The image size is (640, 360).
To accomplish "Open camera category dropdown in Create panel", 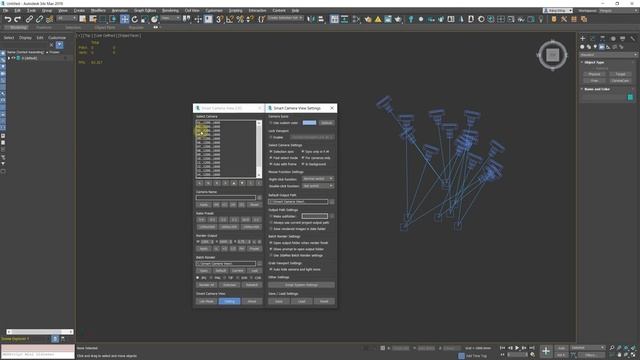I will point(608,55).
